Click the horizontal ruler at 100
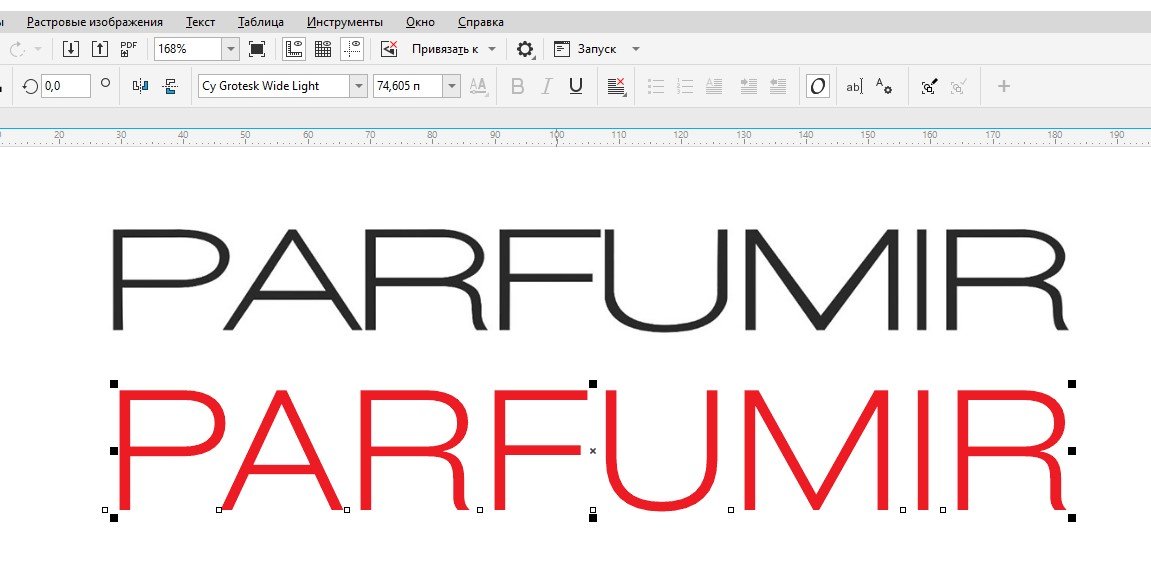The width and height of the screenshot is (1151, 568). point(557,136)
